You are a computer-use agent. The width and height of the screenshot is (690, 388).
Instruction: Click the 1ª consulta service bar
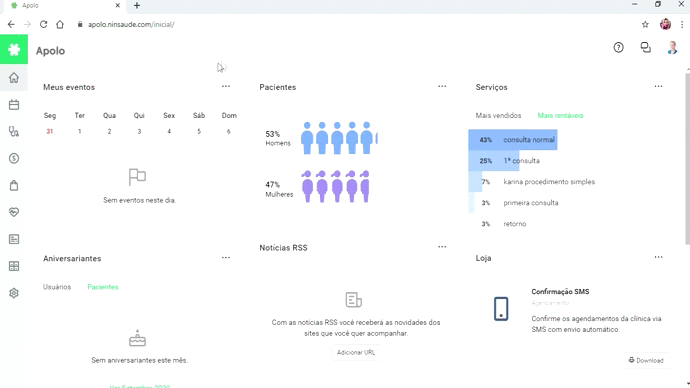point(494,161)
